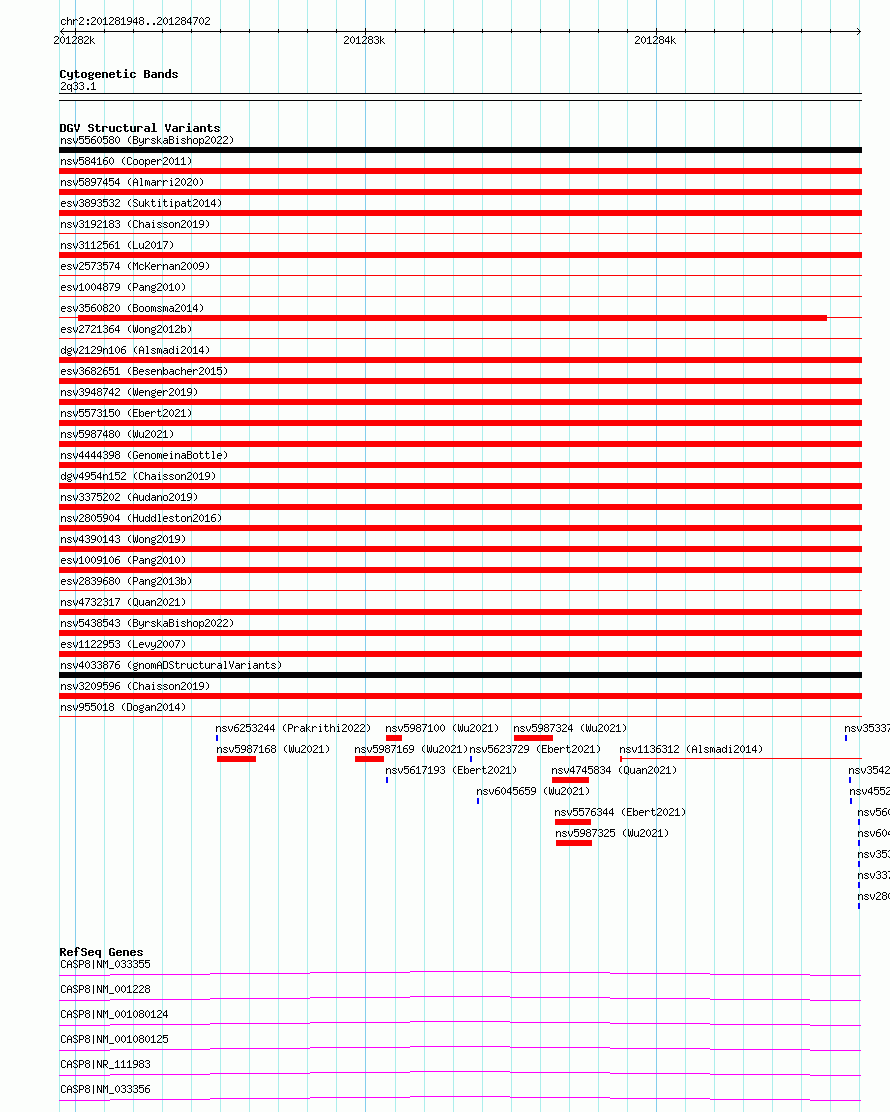Open the esv3560820 (Boomsma2014) variant label
890x1112 pixels.
coord(132,308)
